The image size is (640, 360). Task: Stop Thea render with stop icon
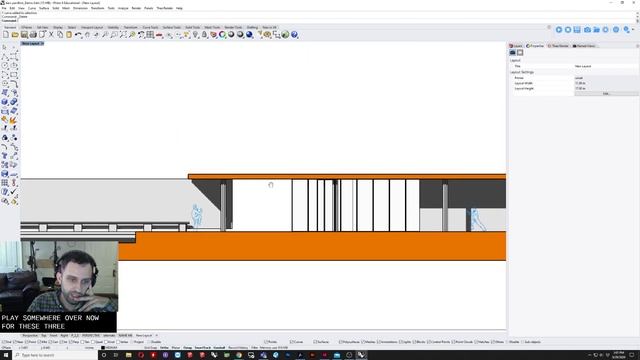[568, 30]
